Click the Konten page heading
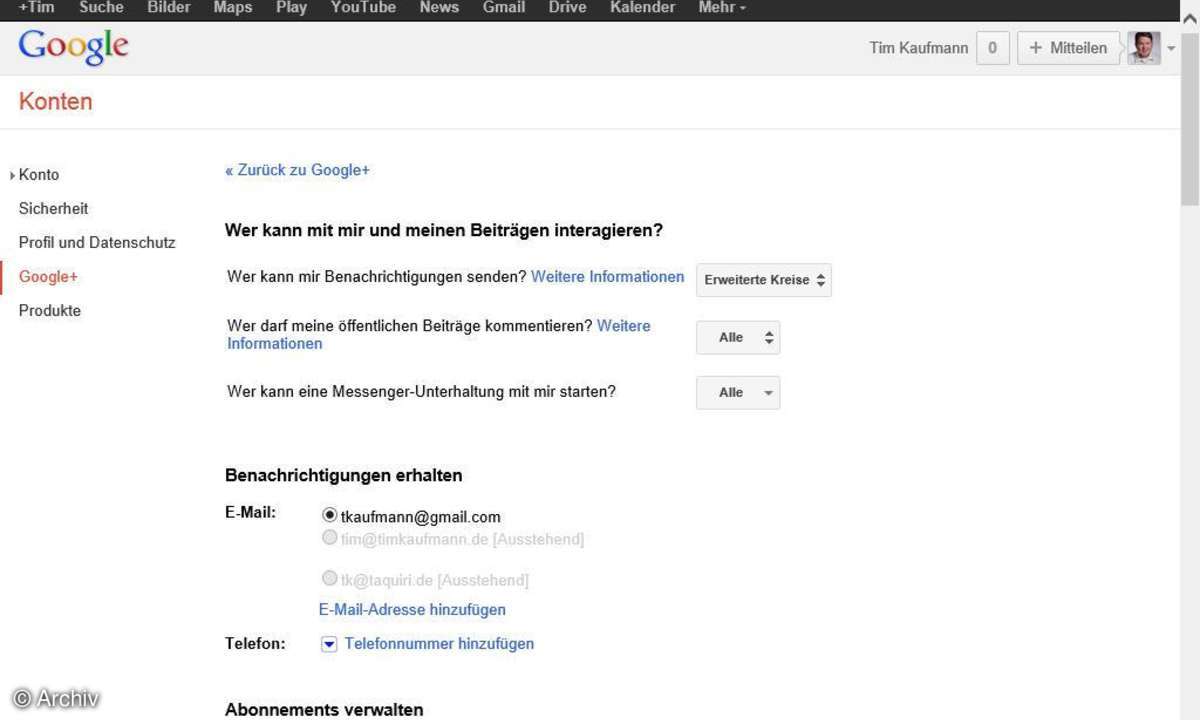 coord(56,101)
